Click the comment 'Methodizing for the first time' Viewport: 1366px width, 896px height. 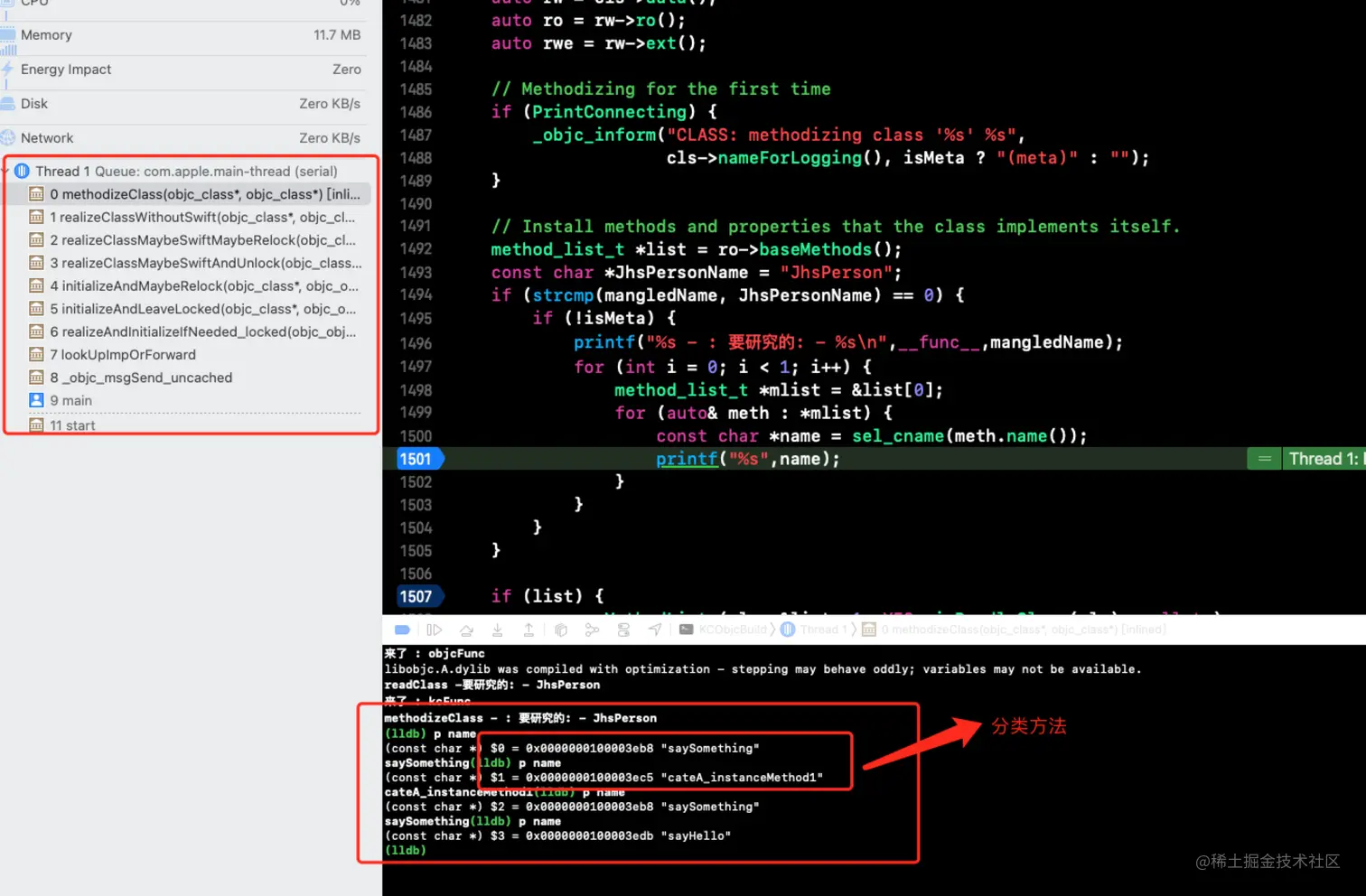coord(661,89)
